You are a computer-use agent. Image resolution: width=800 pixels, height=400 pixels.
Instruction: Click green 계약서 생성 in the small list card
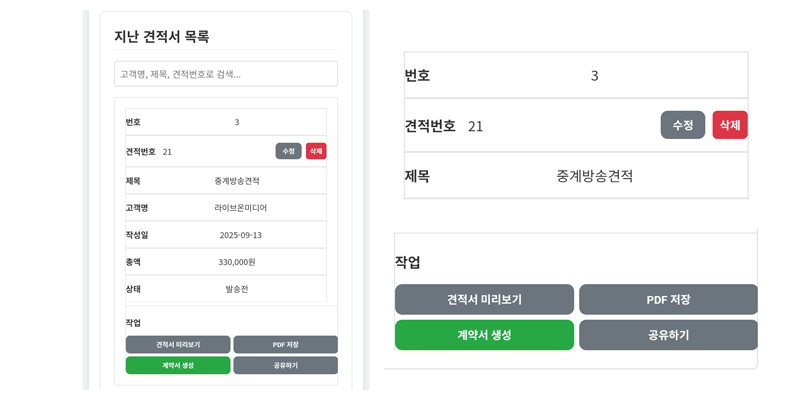click(178, 365)
